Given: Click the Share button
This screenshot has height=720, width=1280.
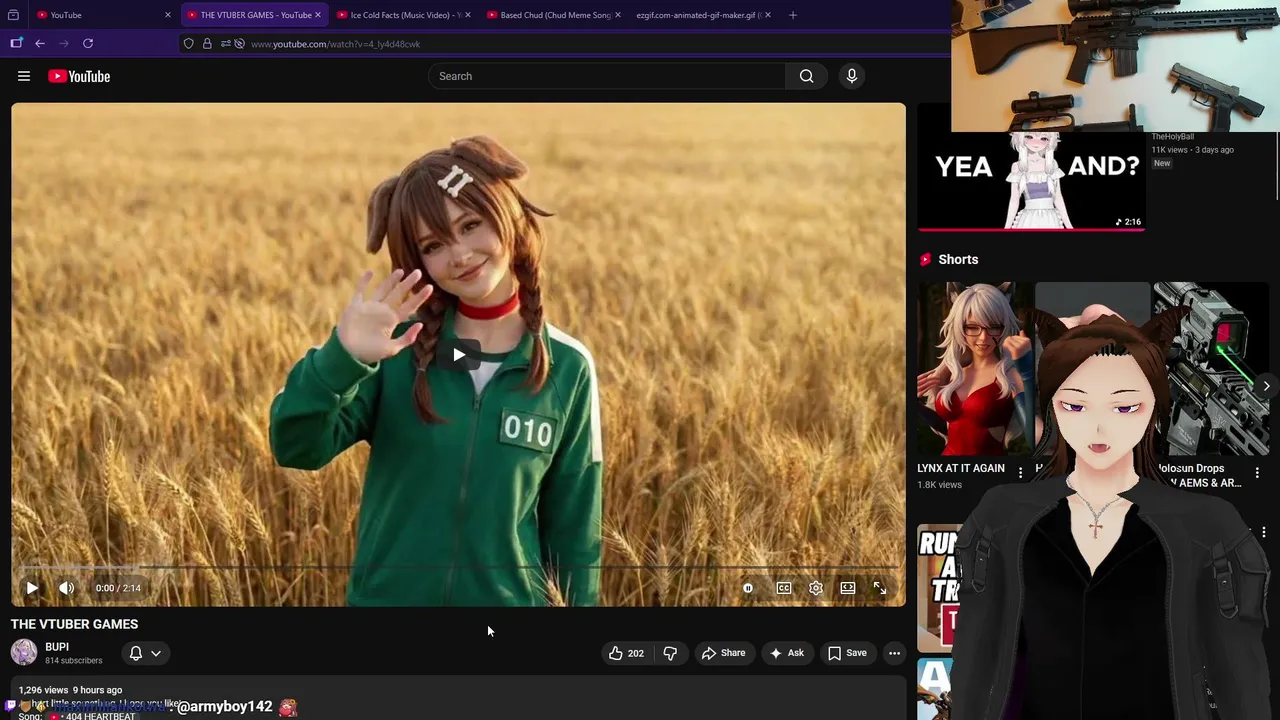Looking at the screenshot, I should click(x=724, y=653).
